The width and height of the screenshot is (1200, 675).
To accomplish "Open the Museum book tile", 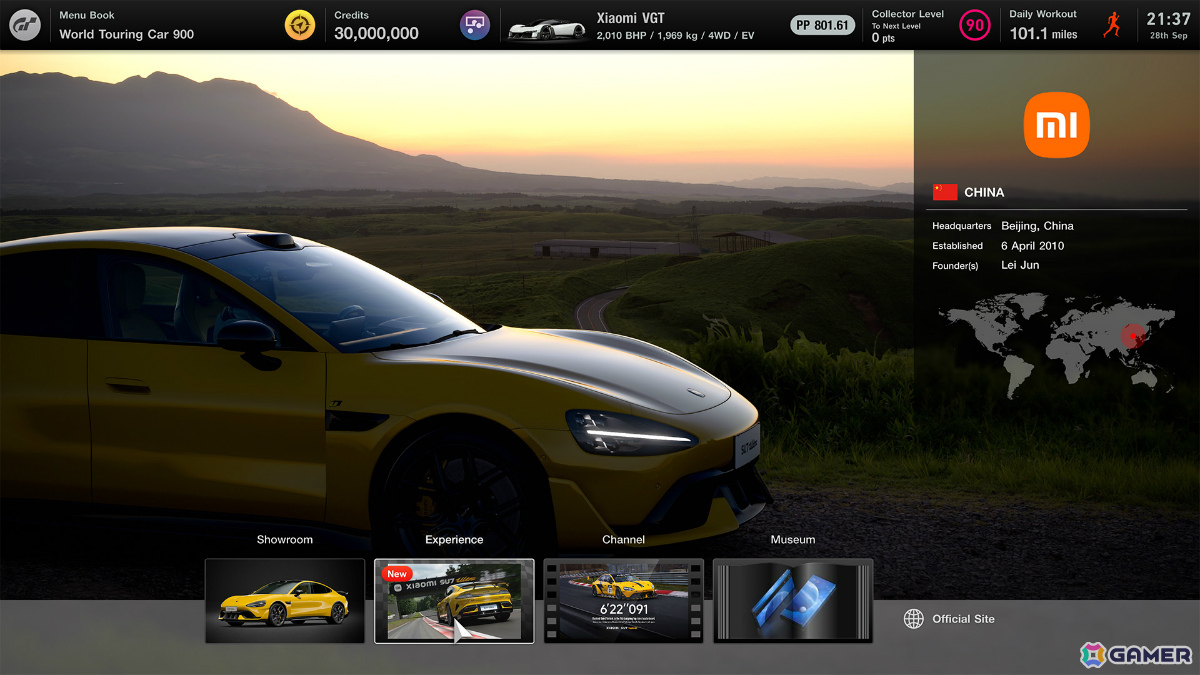I will pyautogui.click(x=793, y=600).
